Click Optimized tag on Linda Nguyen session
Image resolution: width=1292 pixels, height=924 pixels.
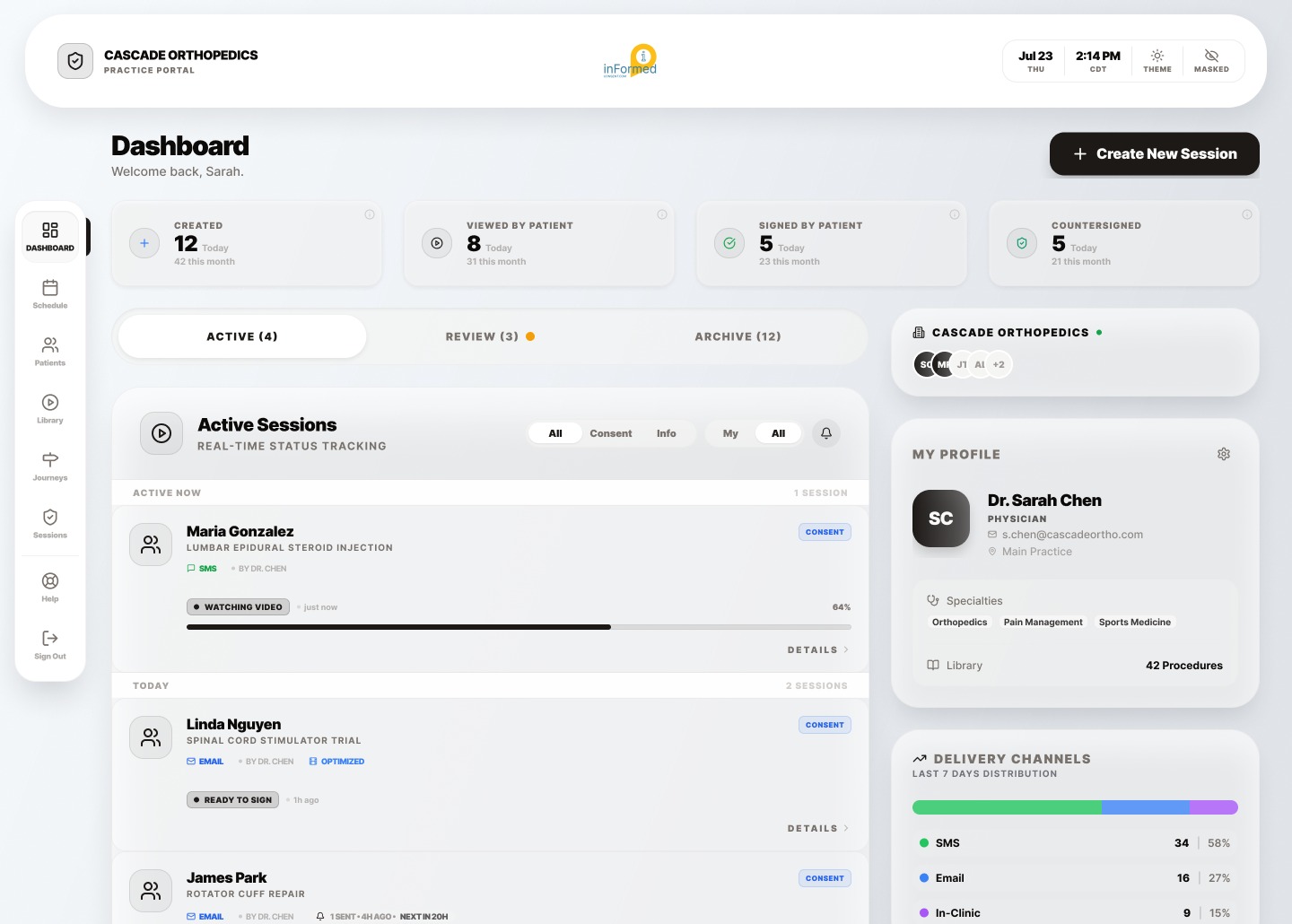336,762
